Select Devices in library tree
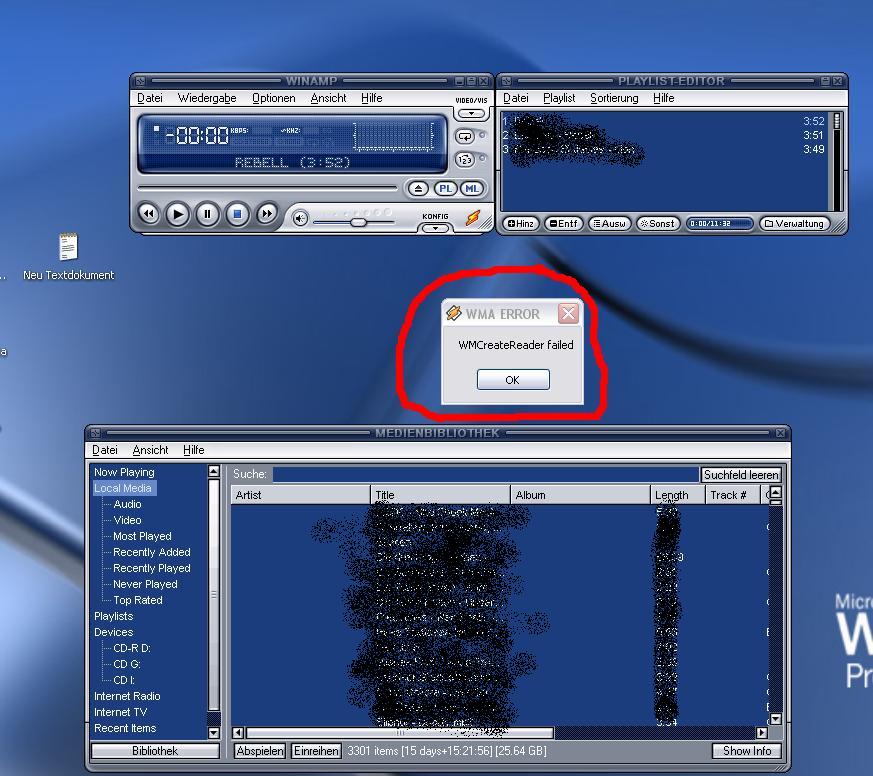This screenshot has height=776, width=873. tap(114, 632)
